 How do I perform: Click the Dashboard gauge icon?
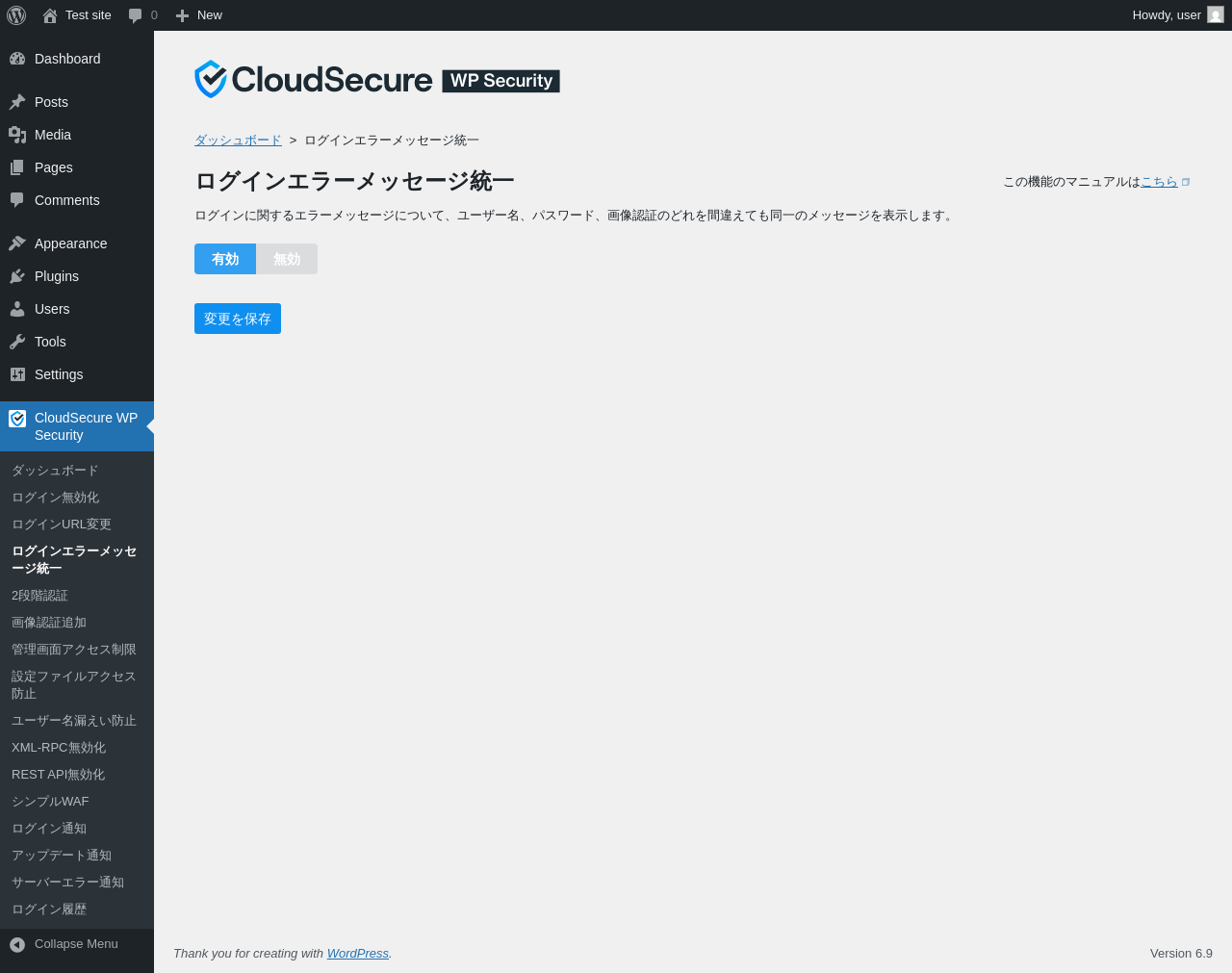pos(17,59)
